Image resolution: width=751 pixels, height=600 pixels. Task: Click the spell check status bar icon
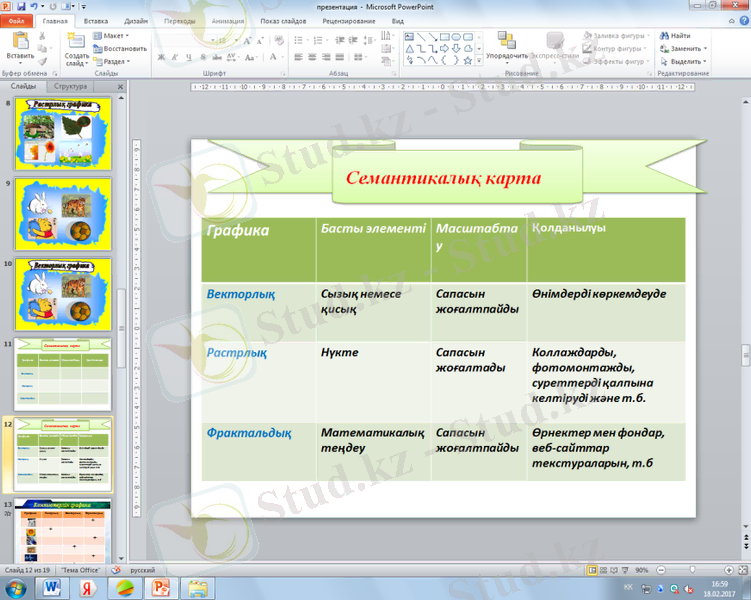coord(114,569)
